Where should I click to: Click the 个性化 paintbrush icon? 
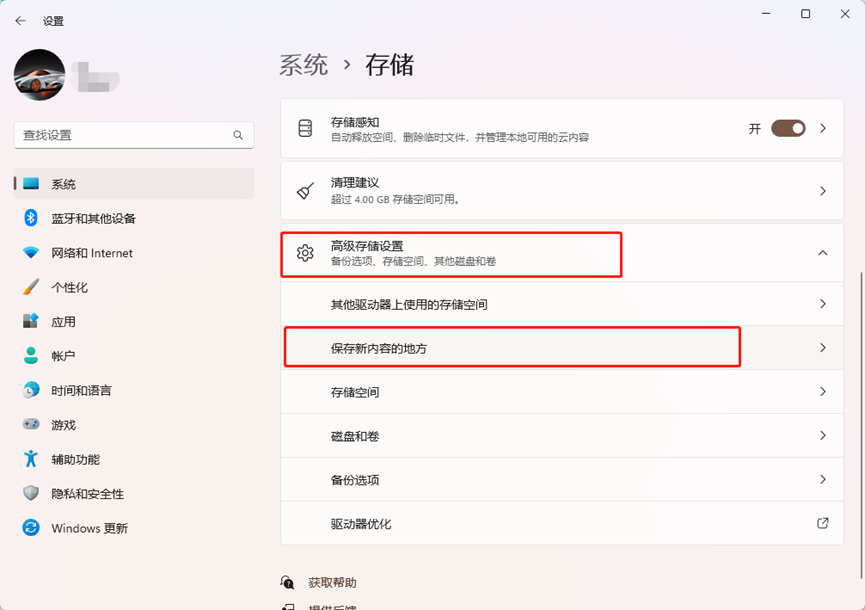click(31, 287)
